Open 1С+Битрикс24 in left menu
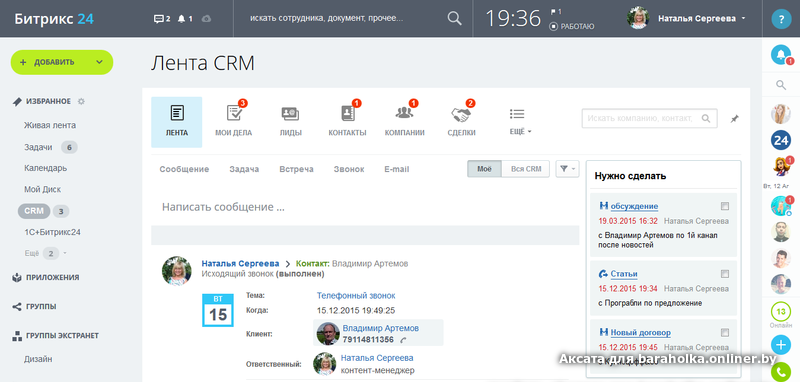The height and width of the screenshot is (382, 800). [x=53, y=232]
